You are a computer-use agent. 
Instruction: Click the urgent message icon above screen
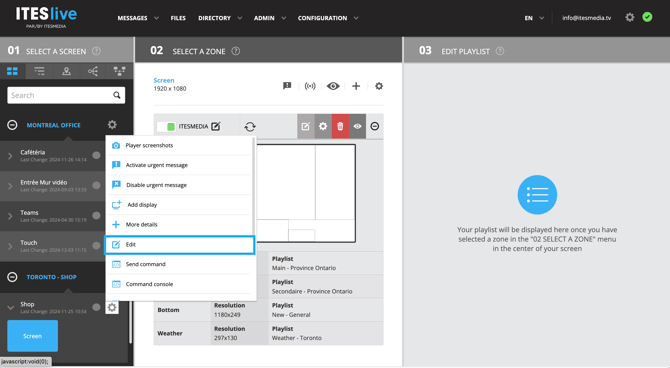(287, 86)
